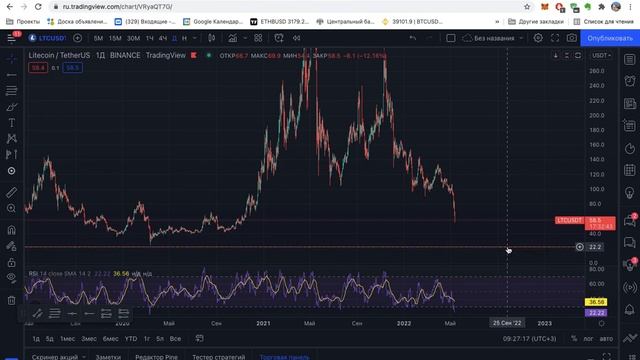Click the go to date icon
Image resolution: width=640 pixels, height=360 pixels.
click(199, 338)
